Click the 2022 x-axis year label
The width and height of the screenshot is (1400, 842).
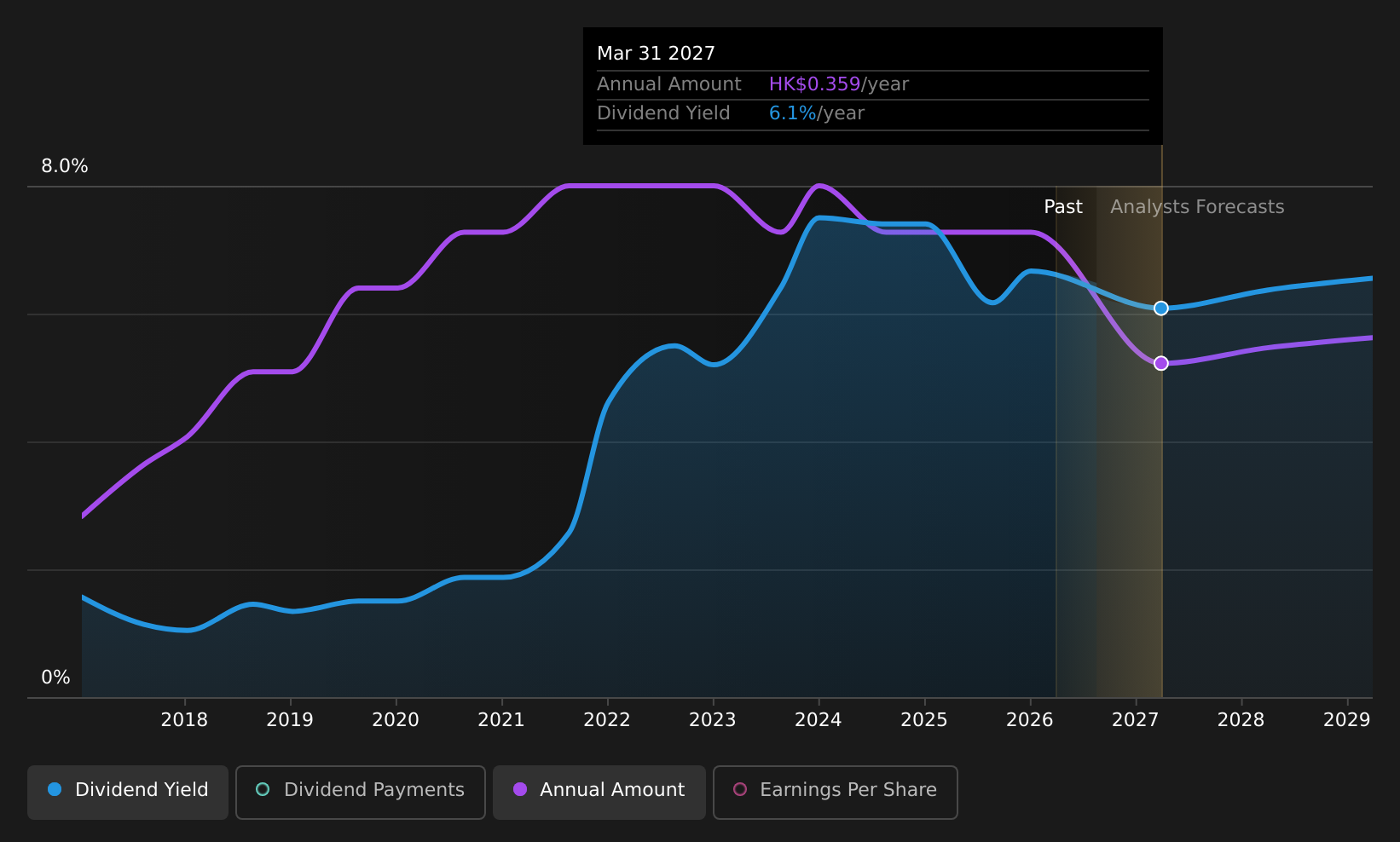point(607,720)
